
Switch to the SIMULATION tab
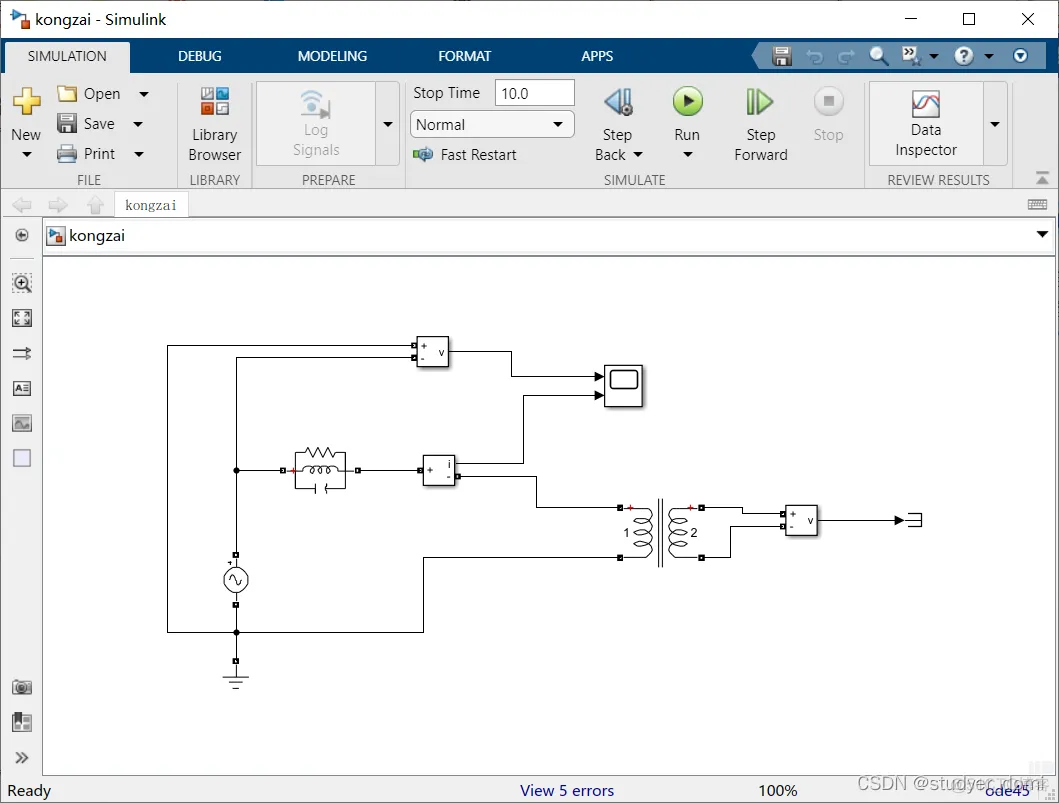pos(67,56)
